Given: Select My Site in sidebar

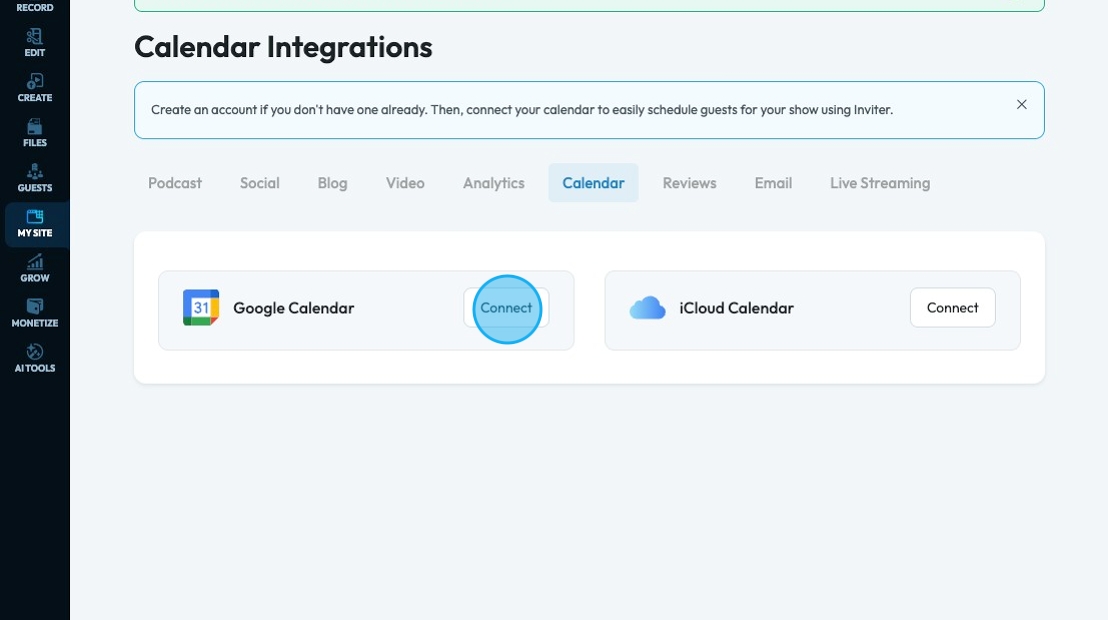Looking at the screenshot, I should coord(35,224).
